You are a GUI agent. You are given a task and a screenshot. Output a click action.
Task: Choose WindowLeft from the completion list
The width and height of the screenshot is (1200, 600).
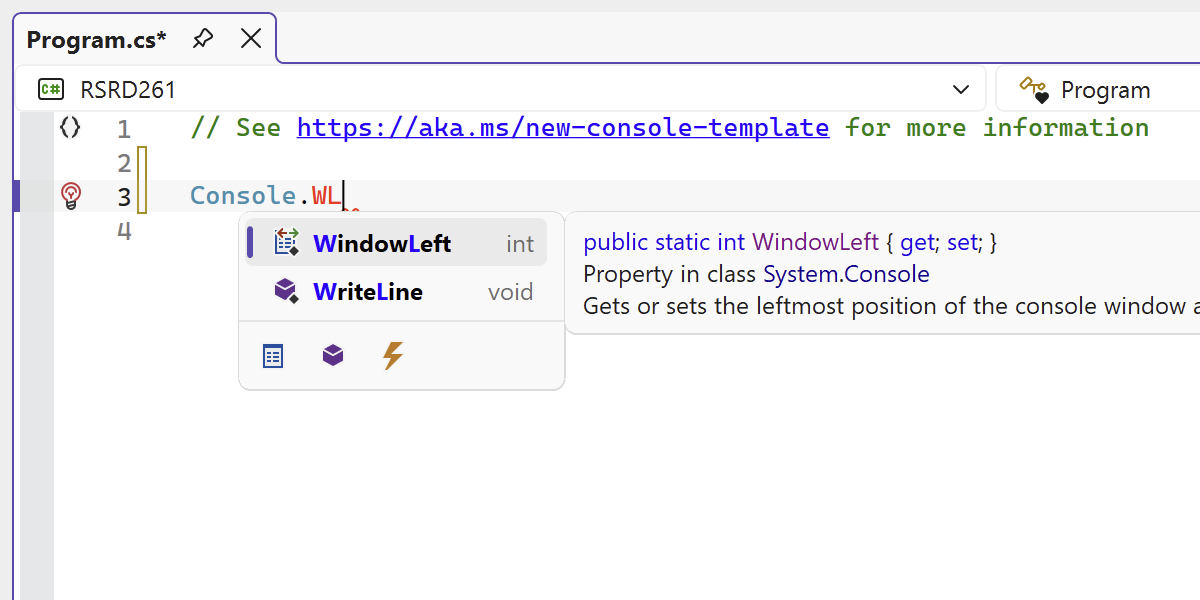click(382, 243)
